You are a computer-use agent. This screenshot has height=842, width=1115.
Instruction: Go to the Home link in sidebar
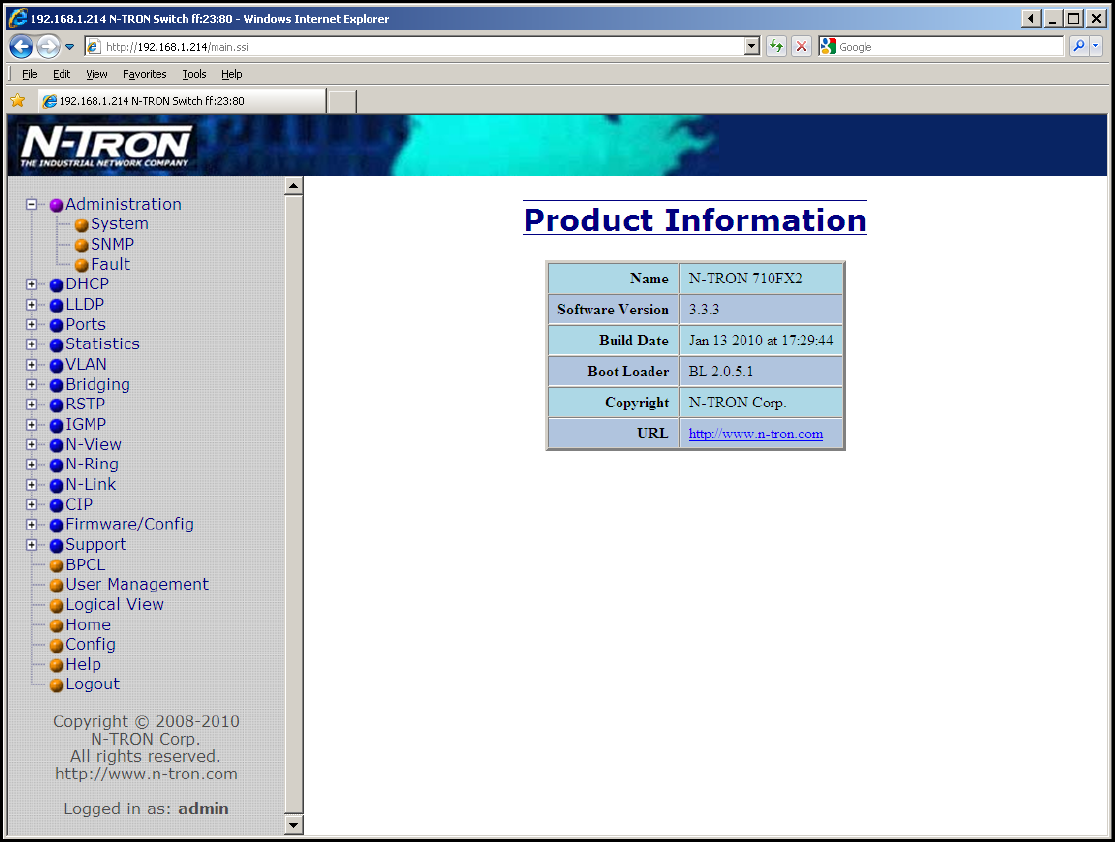(x=88, y=624)
